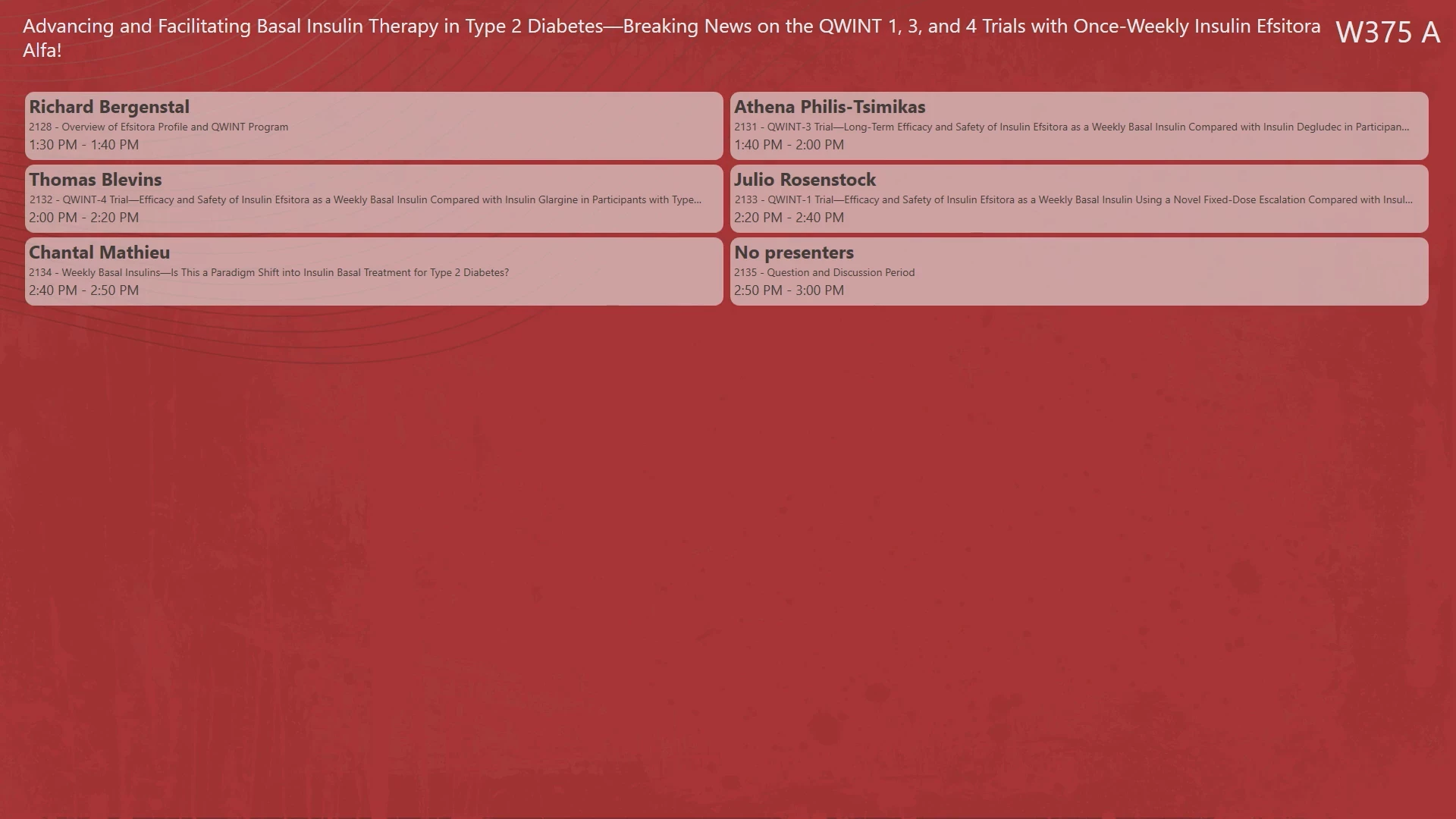Screen dimensions: 1456x819
Task: Select the Julio Rosenstock session card
Action: tap(1079, 199)
